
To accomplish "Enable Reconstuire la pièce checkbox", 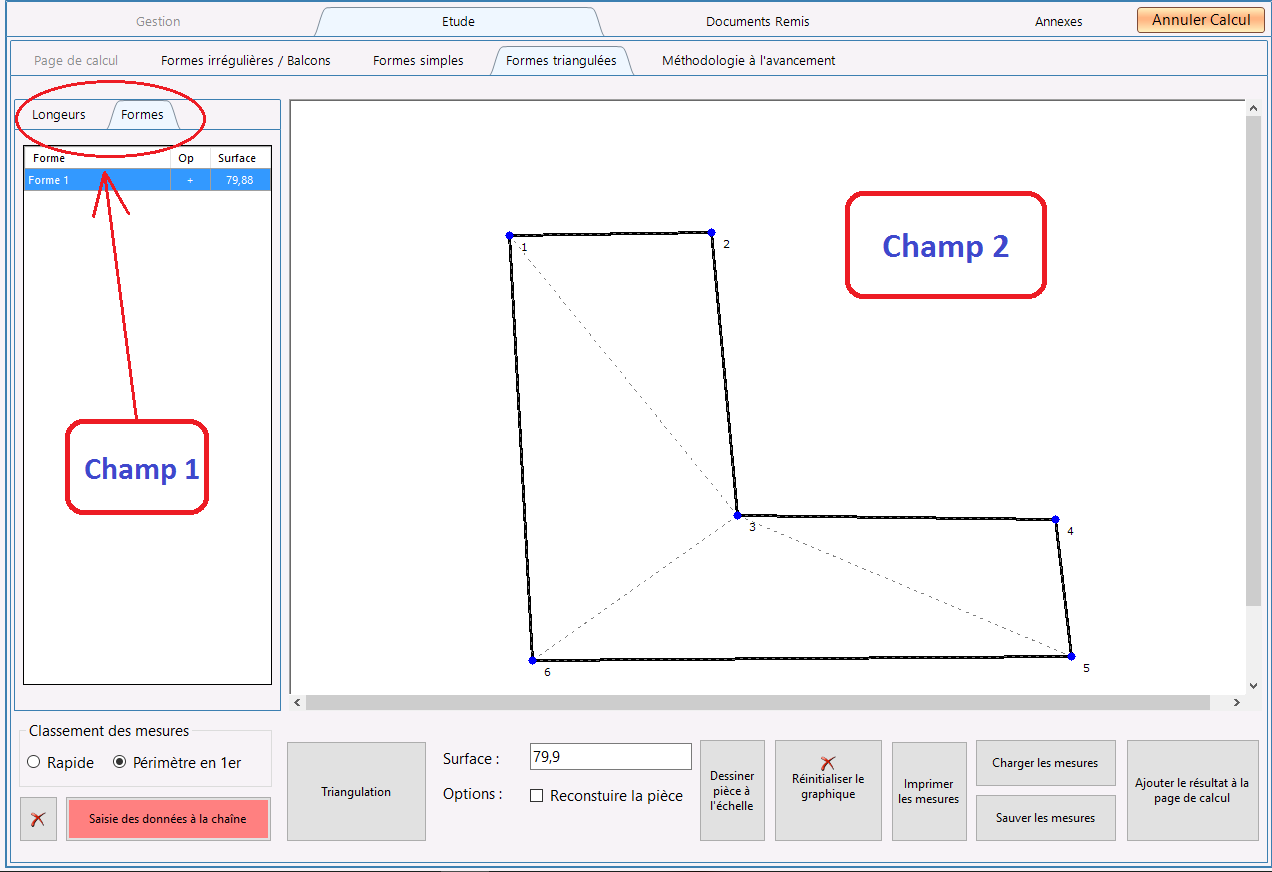I will click(x=536, y=796).
